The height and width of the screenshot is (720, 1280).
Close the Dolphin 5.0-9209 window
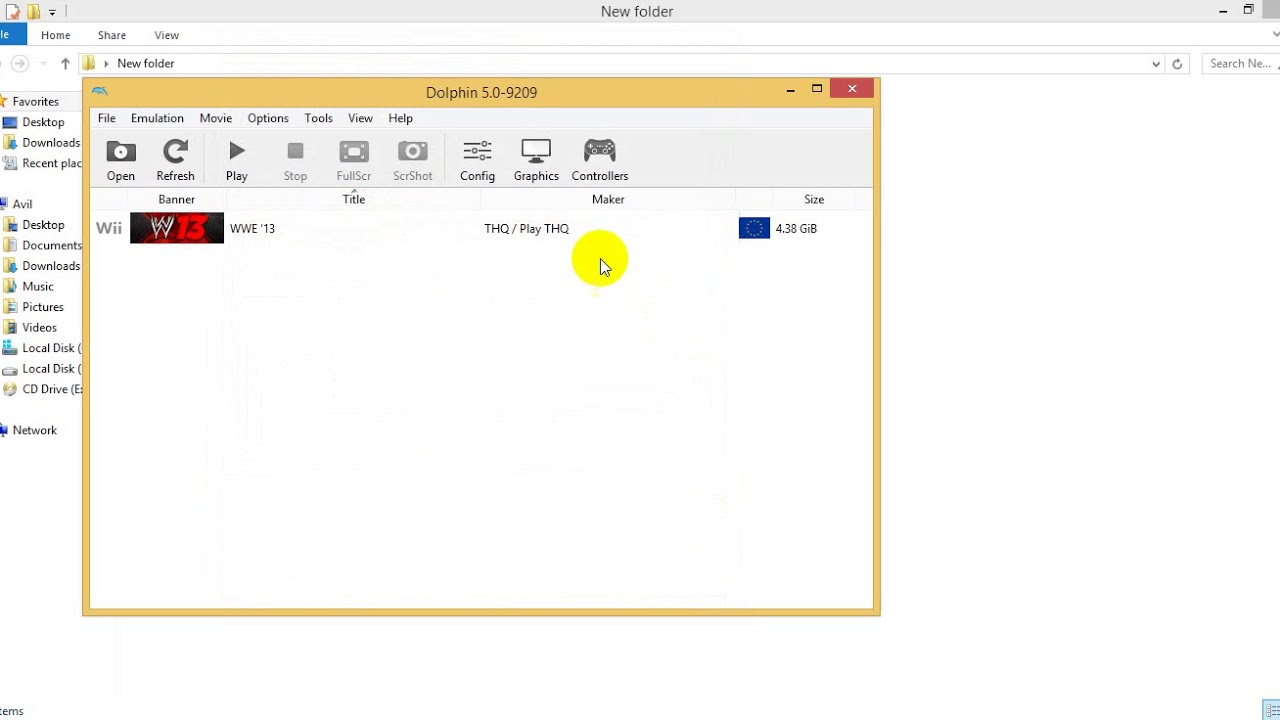[852, 89]
